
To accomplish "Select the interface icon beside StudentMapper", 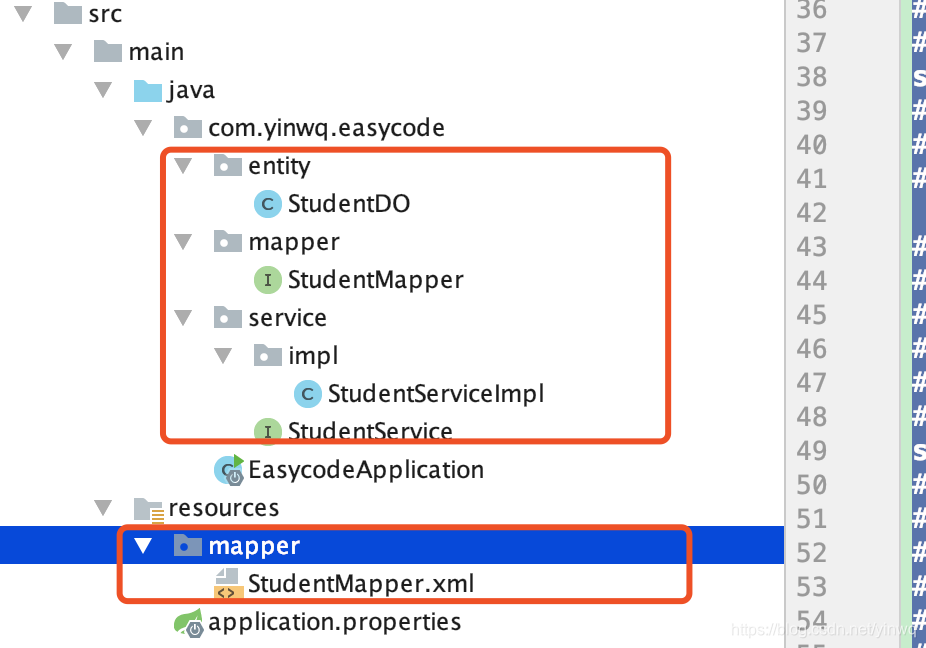I will click(x=267, y=279).
